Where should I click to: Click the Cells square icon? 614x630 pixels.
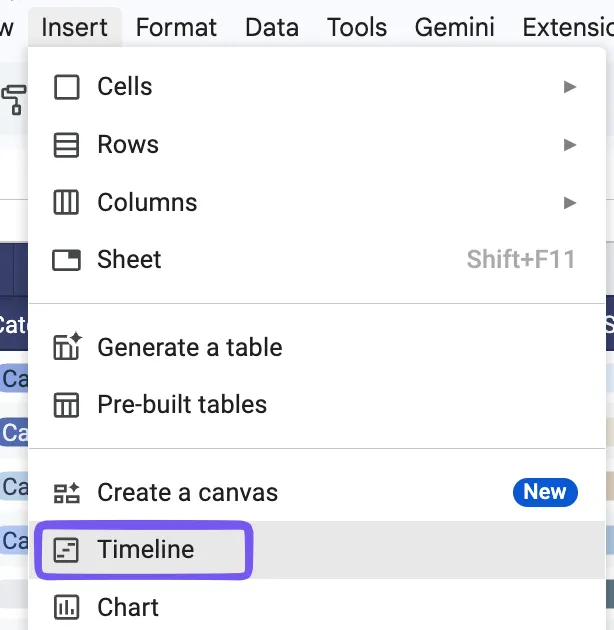[66, 87]
